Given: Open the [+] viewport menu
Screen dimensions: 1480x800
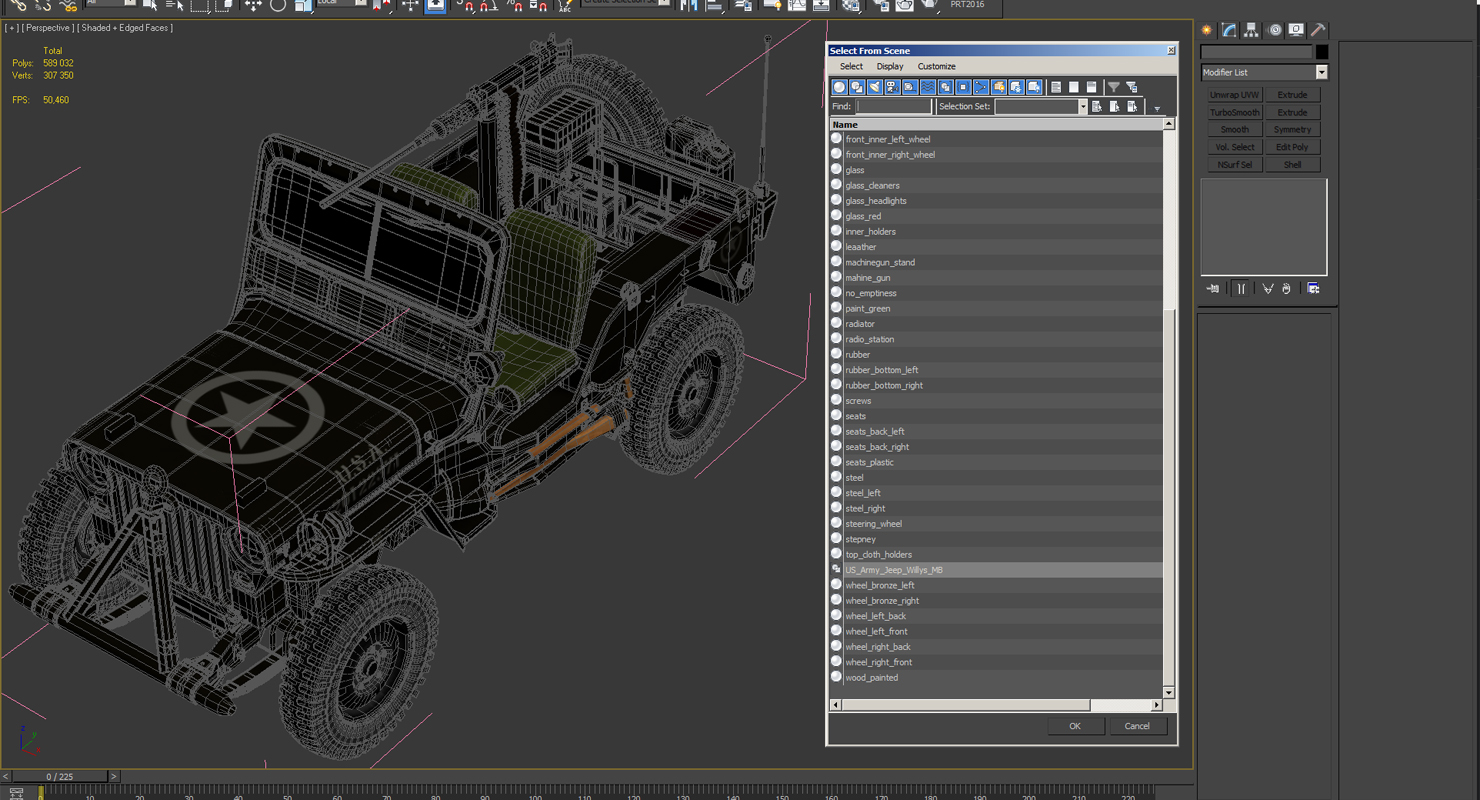Looking at the screenshot, I should [x=12, y=28].
